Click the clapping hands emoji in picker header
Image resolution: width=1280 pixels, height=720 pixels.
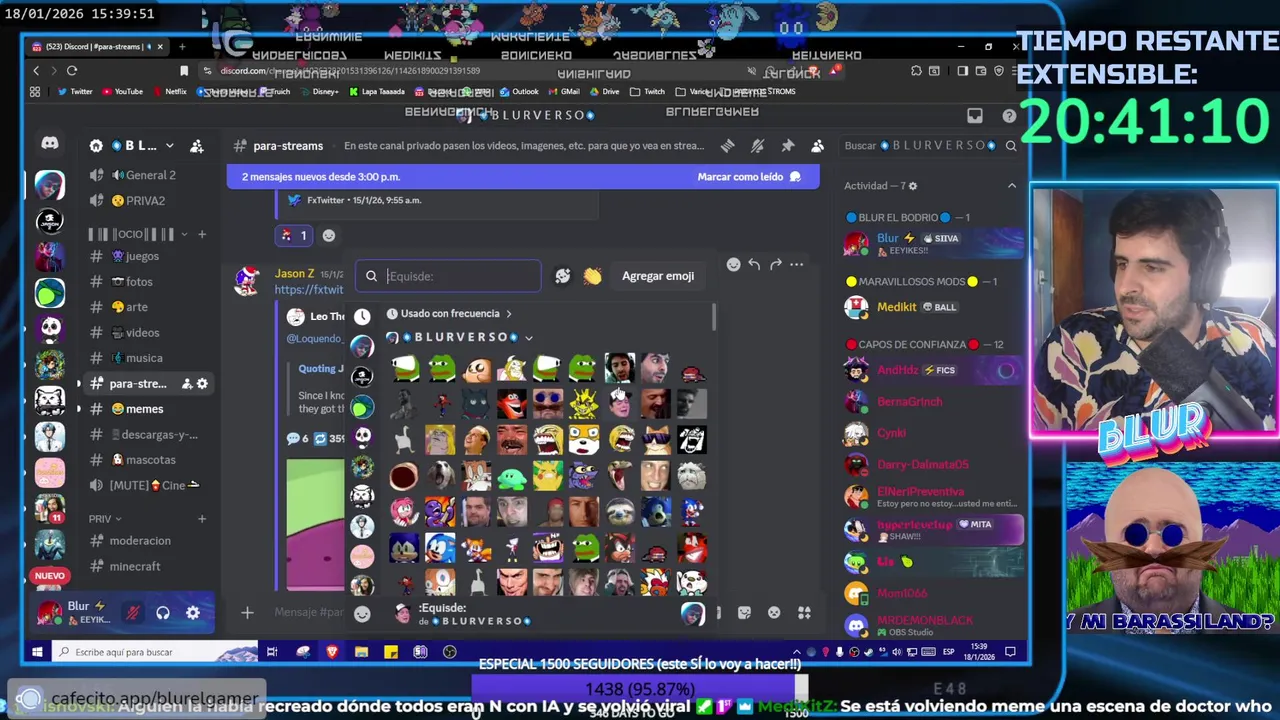coord(593,276)
